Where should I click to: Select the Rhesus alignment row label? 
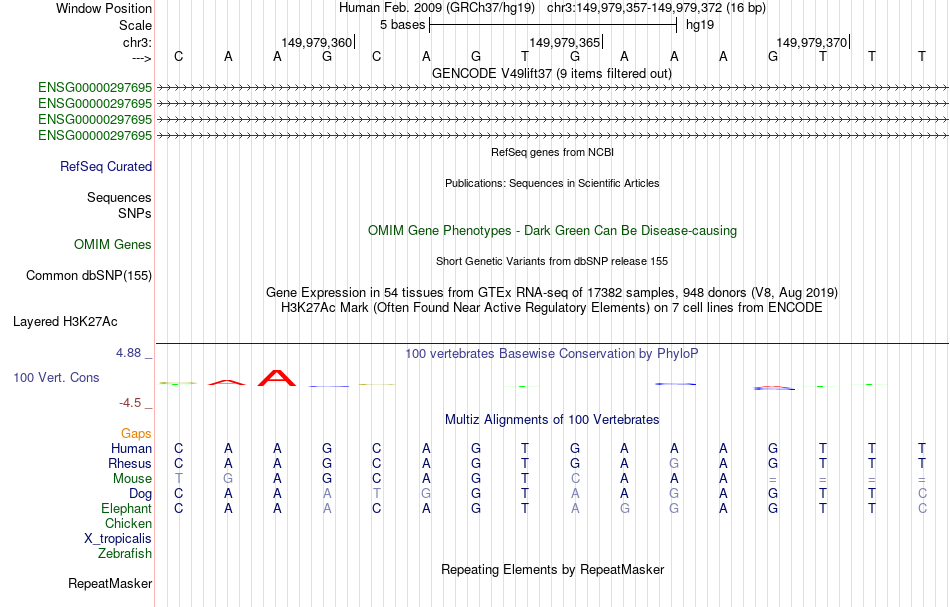click(130, 463)
